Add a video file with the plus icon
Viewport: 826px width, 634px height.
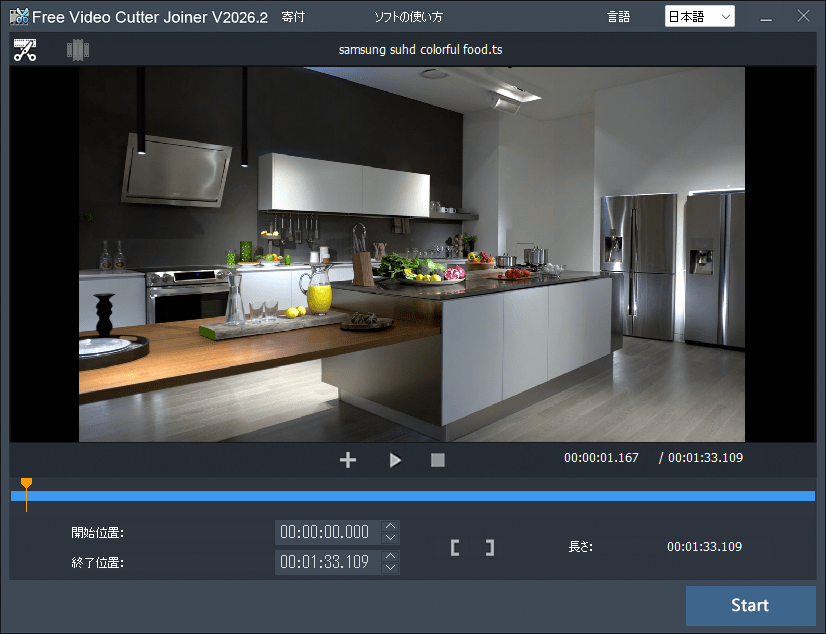pos(348,460)
